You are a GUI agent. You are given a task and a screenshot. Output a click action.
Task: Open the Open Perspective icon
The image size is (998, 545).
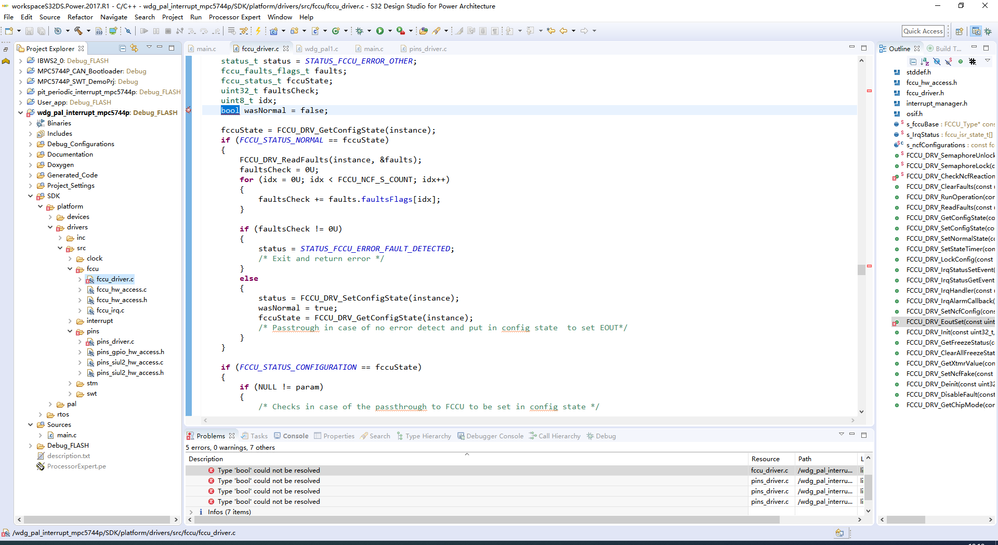[959, 31]
